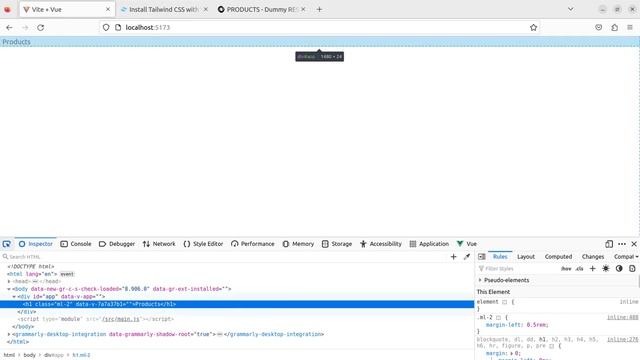Open the Memory panel
The width and height of the screenshot is (640, 360).
point(298,244)
